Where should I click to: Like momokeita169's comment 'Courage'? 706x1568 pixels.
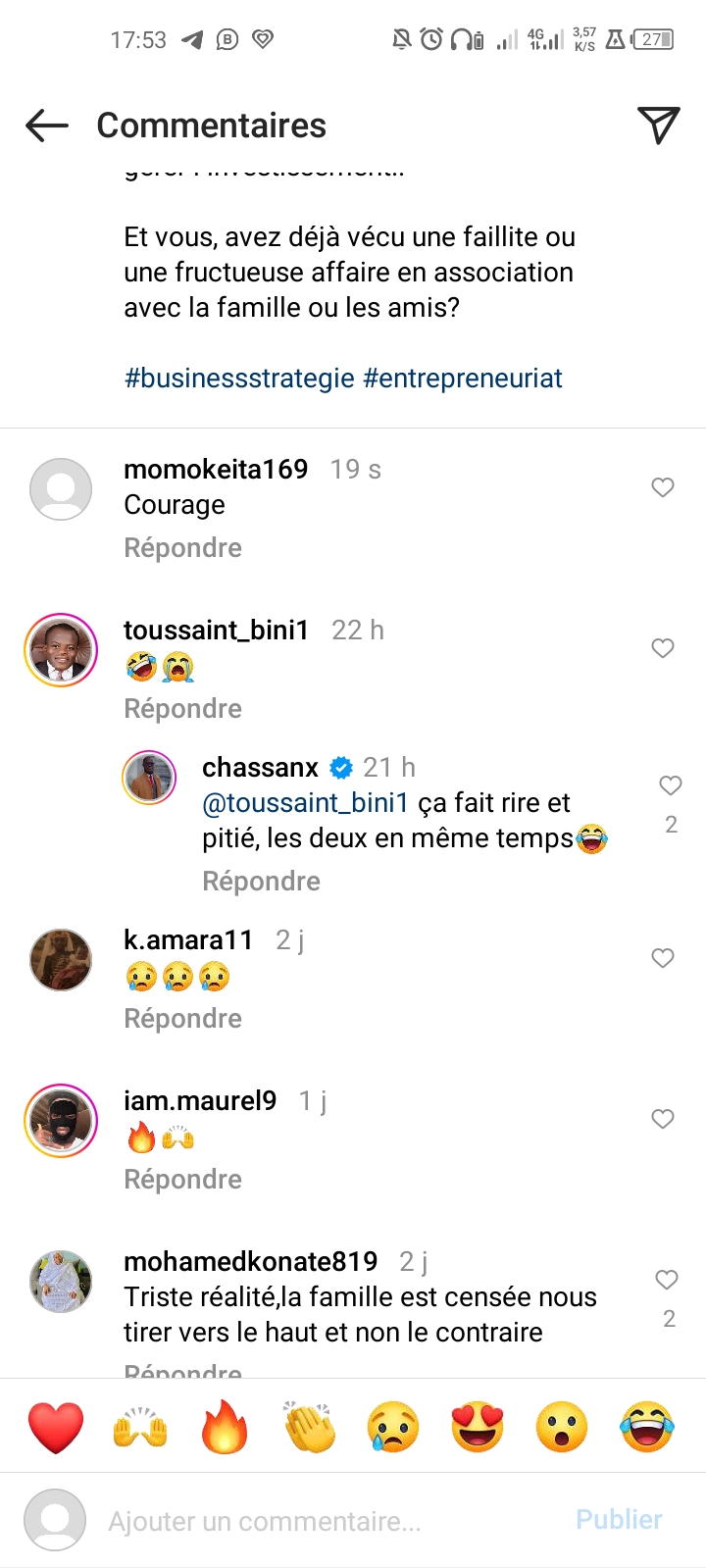tap(663, 487)
